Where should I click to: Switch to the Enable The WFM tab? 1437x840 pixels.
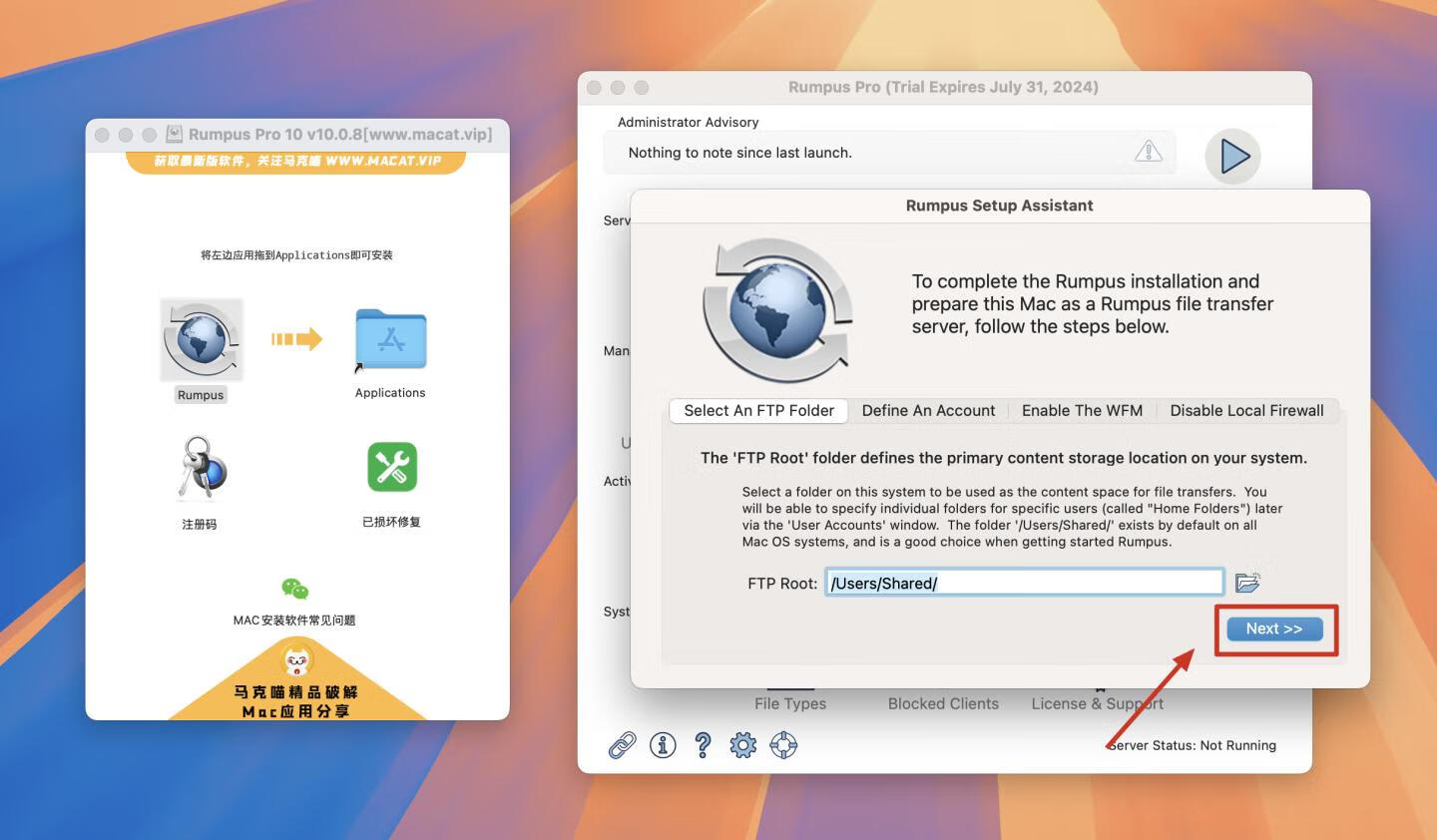click(1082, 410)
